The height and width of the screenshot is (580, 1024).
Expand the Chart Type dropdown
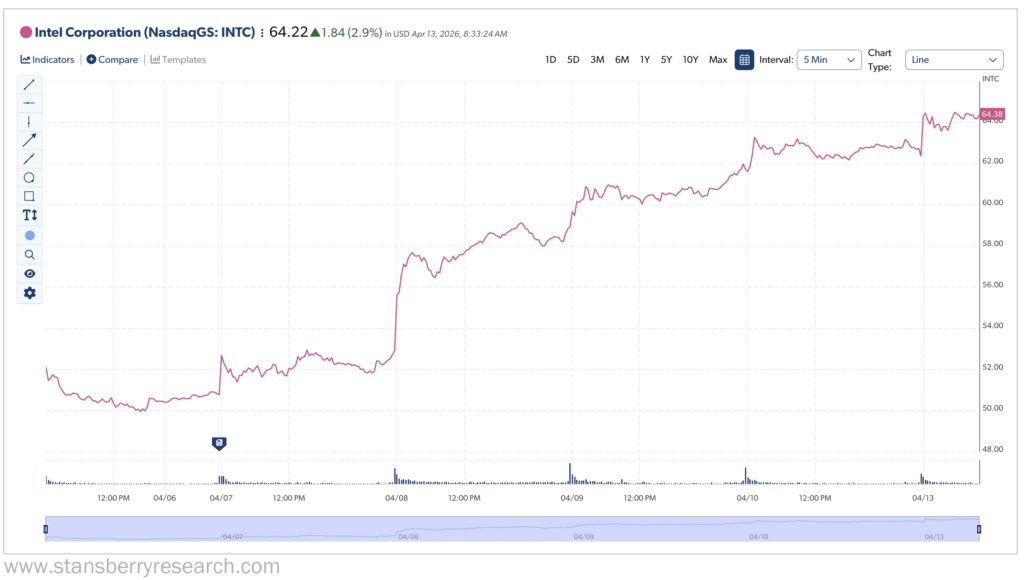point(953,60)
